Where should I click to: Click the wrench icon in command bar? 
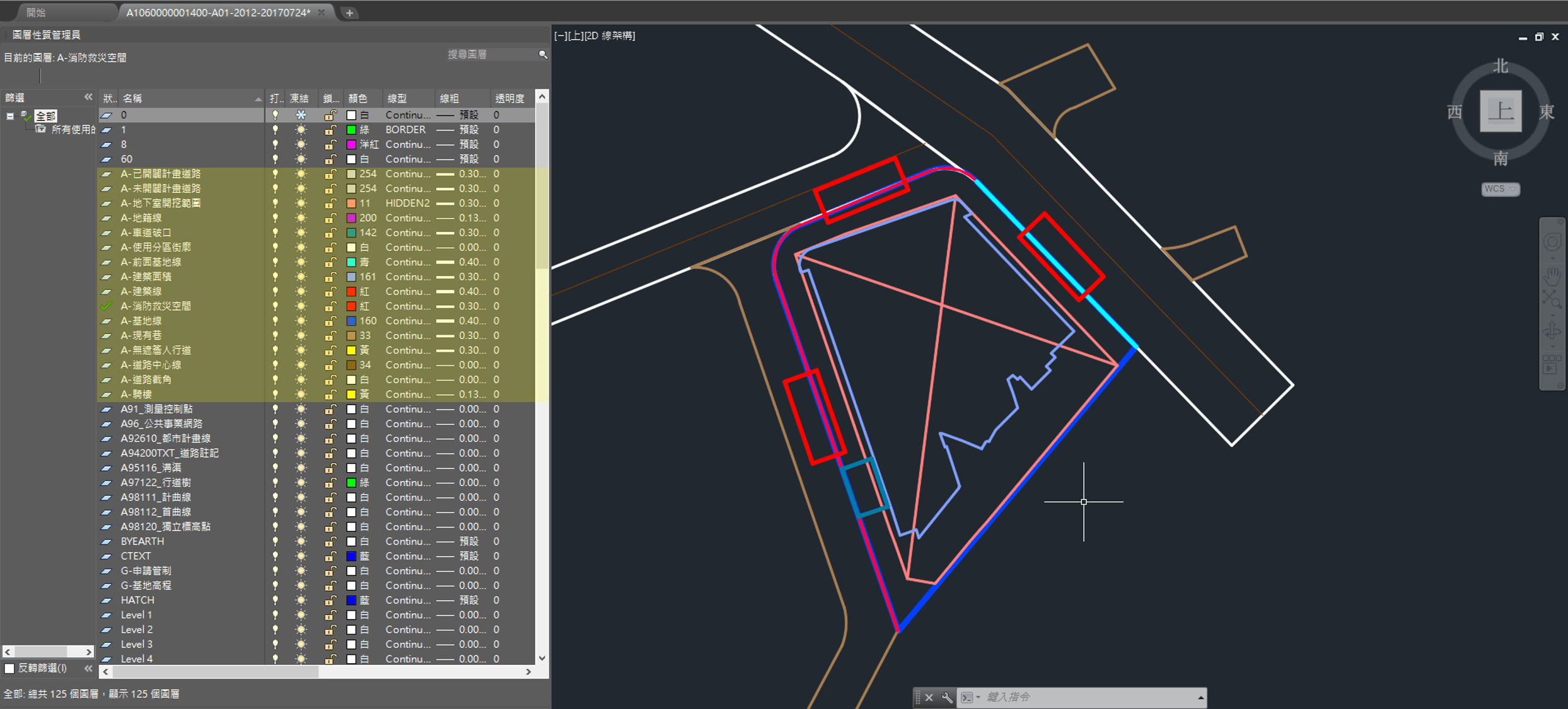pos(946,697)
